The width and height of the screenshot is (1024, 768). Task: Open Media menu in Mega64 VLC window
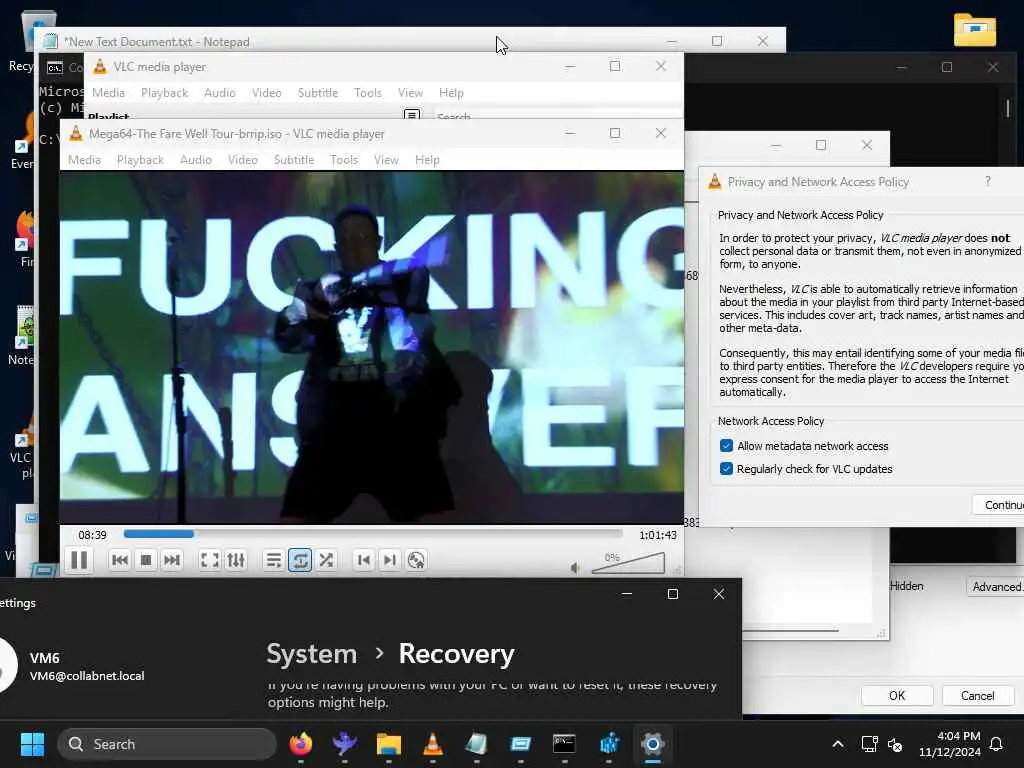(x=84, y=160)
